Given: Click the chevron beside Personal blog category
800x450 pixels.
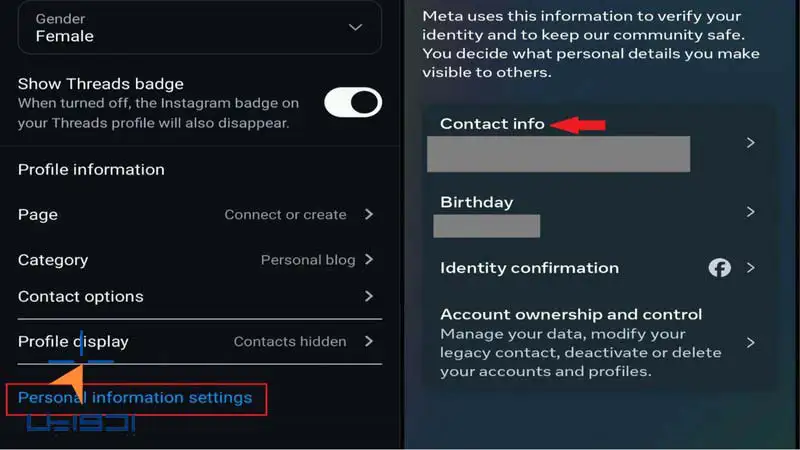Looking at the screenshot, I should (x=369, y=260).
